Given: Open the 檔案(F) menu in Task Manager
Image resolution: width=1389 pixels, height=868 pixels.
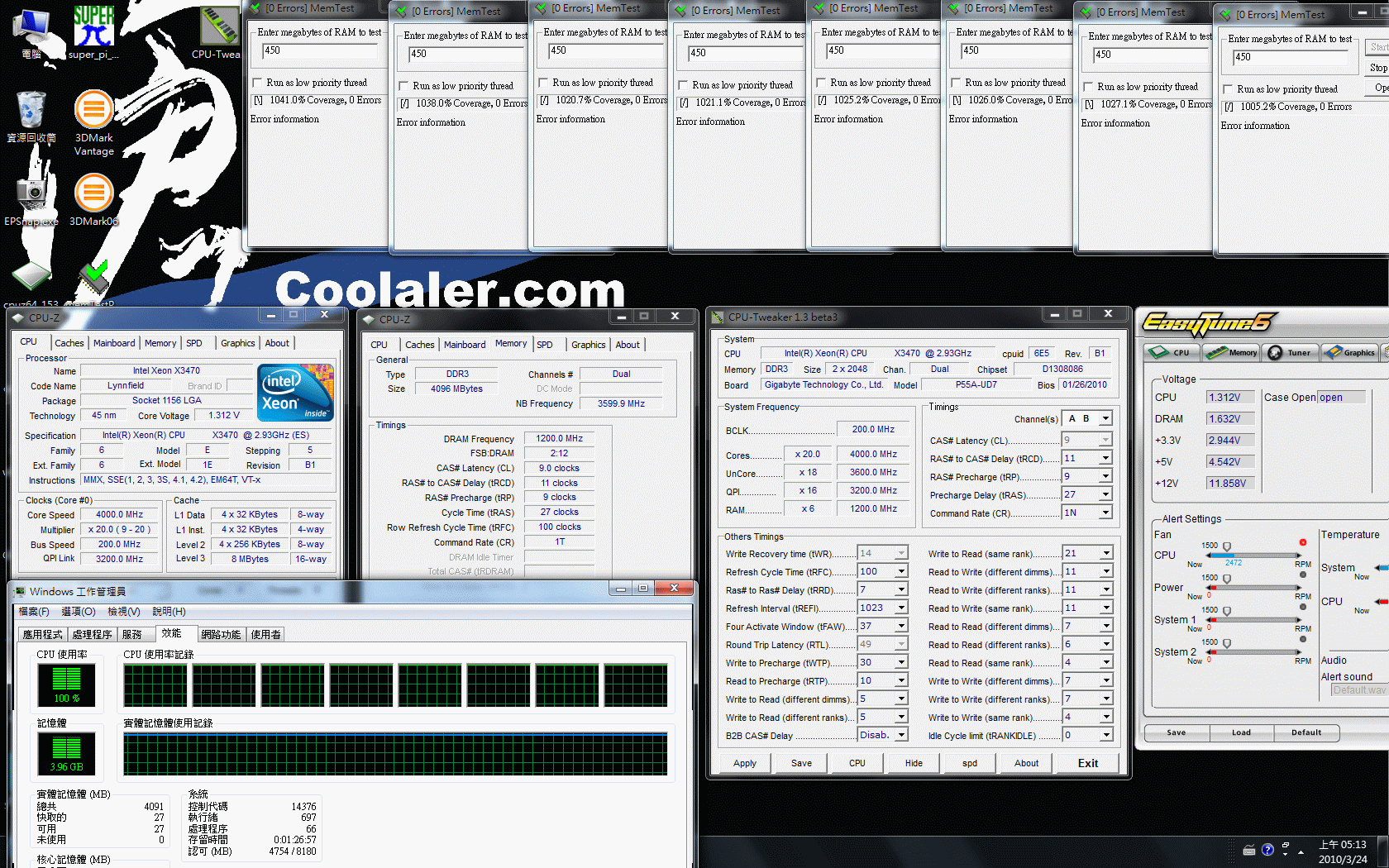Looking at the screenshot, I should click(34, 612).
